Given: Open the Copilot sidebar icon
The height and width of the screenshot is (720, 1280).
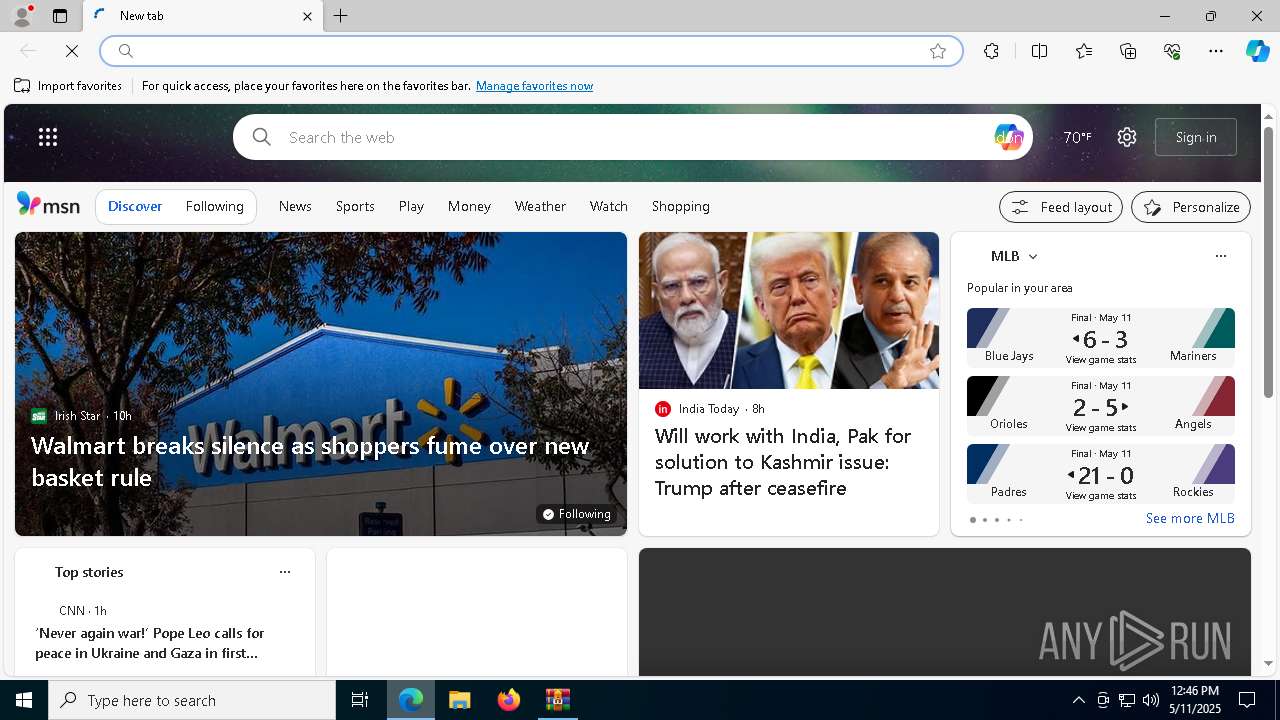Looking at the screenshot, I should [x=1257, y=51].
